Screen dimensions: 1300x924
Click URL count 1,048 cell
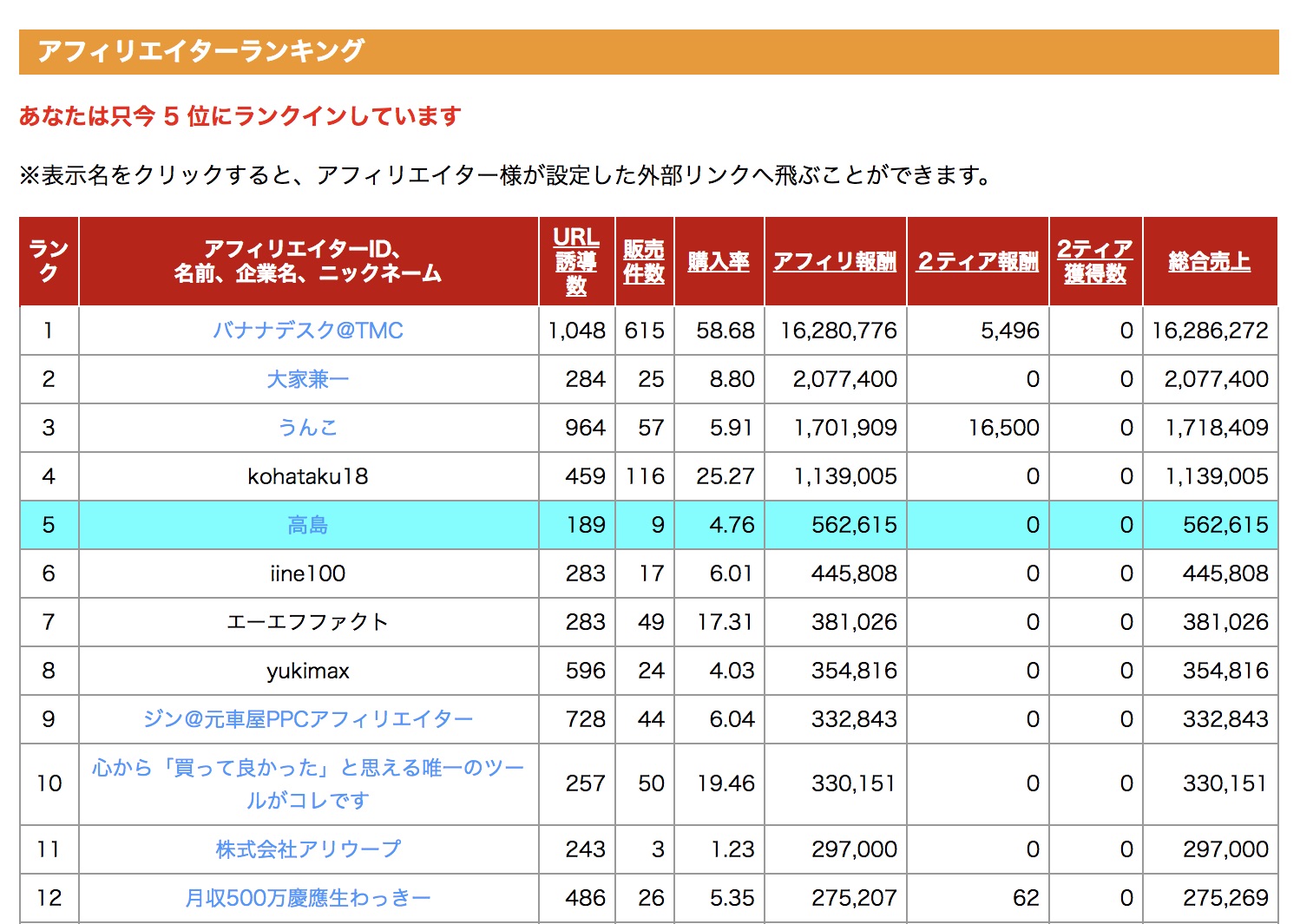click(576, 331)
